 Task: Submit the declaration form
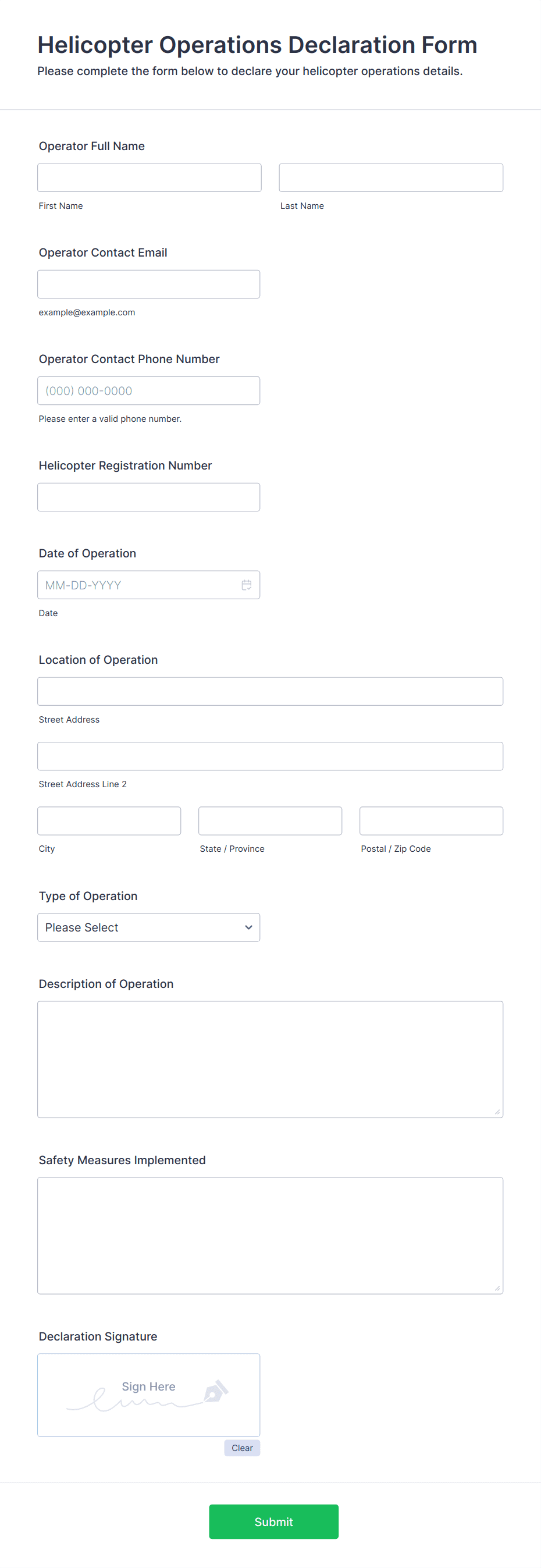tap(273, 1521)
